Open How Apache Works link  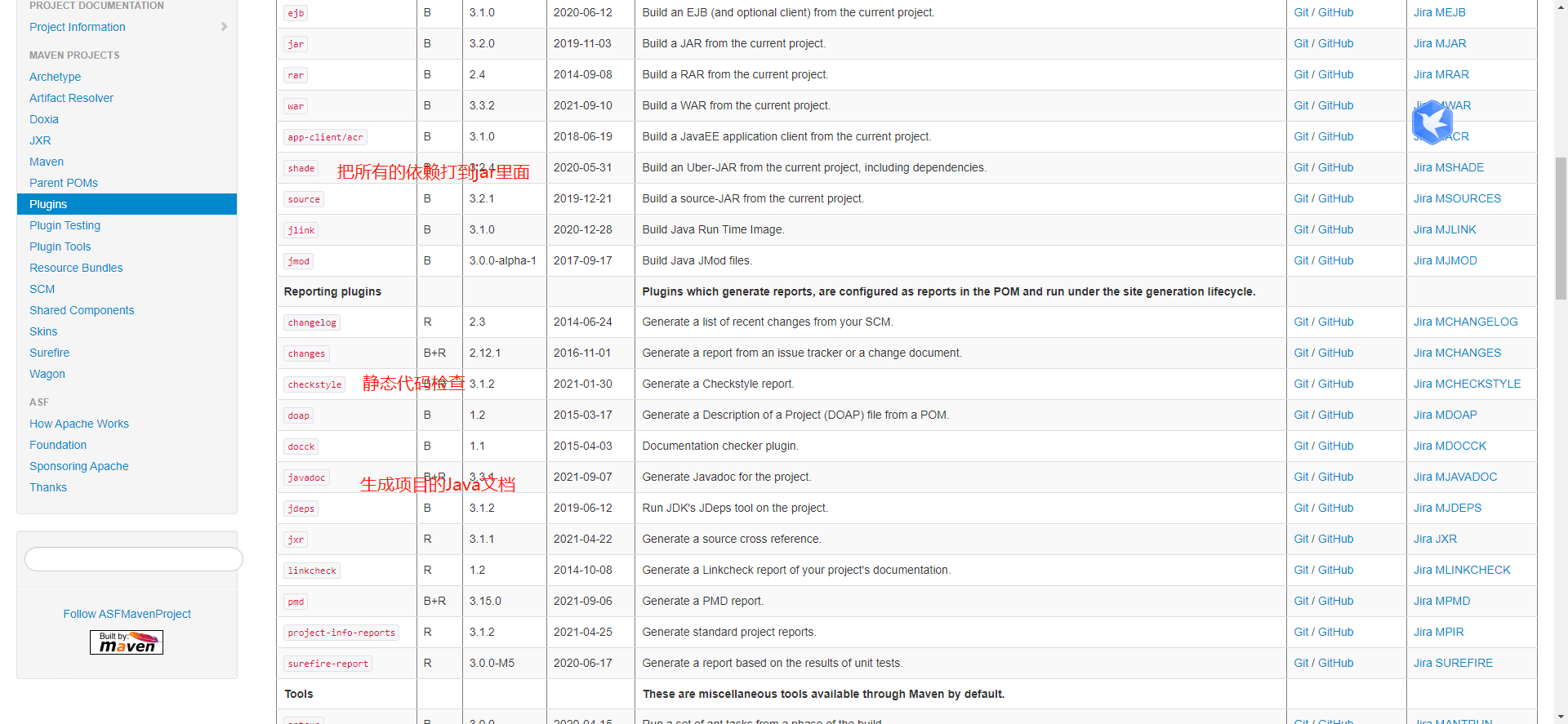tap(79, 424)
